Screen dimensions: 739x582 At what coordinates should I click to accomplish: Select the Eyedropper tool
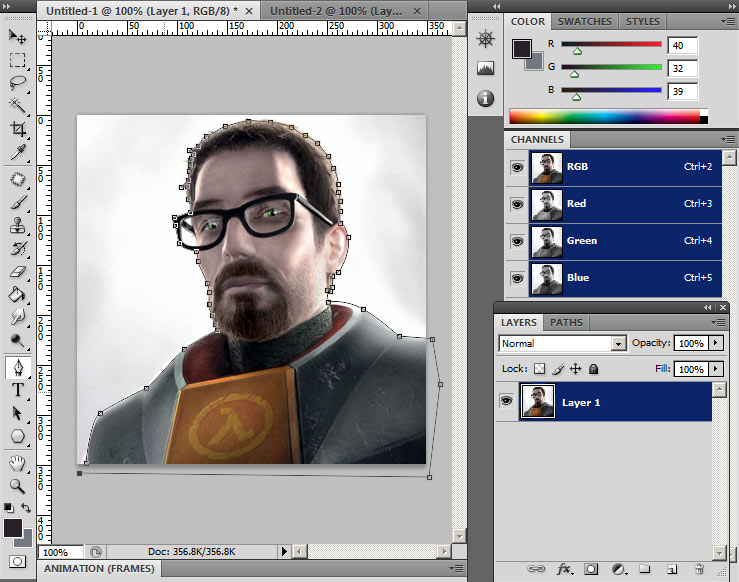click(x=17, y=152)
